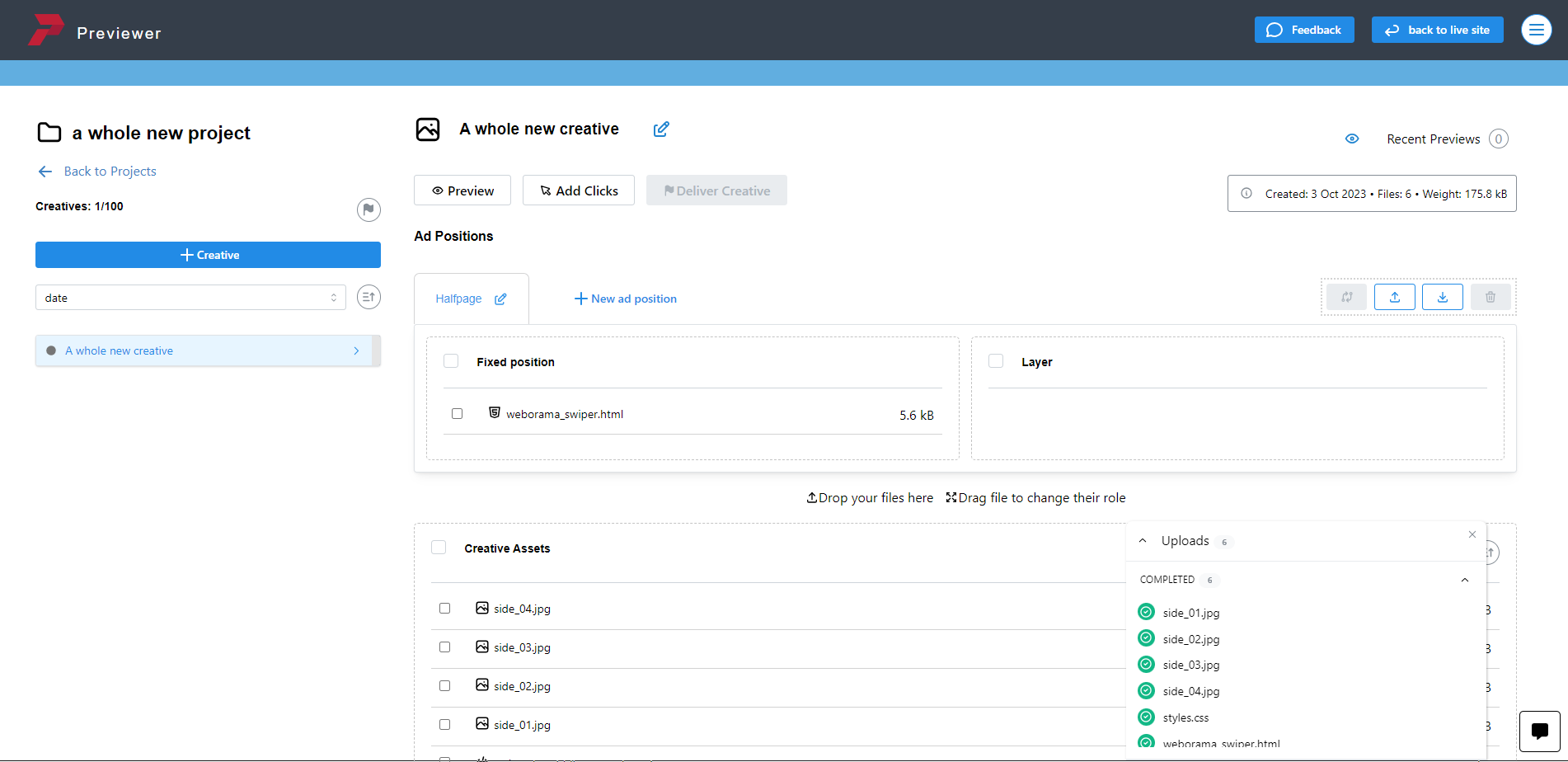The width and height of the screenshot is (1568, 762).
Task: Open the chat widget icon
Action: 1539,731
